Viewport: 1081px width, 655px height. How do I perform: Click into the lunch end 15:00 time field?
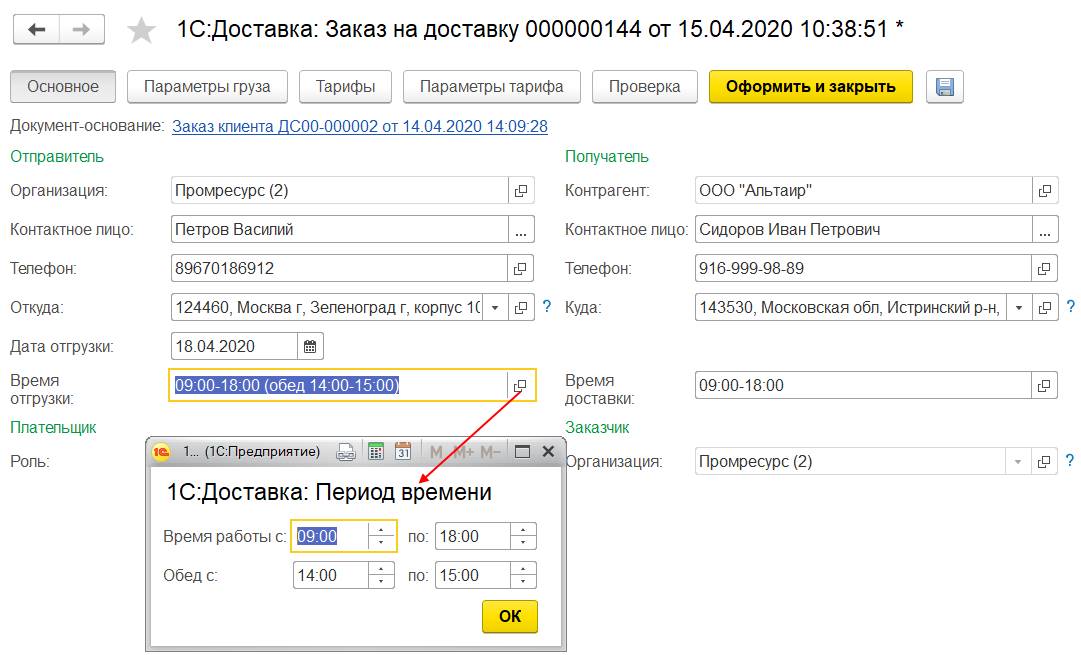click(x=473, y=576)
